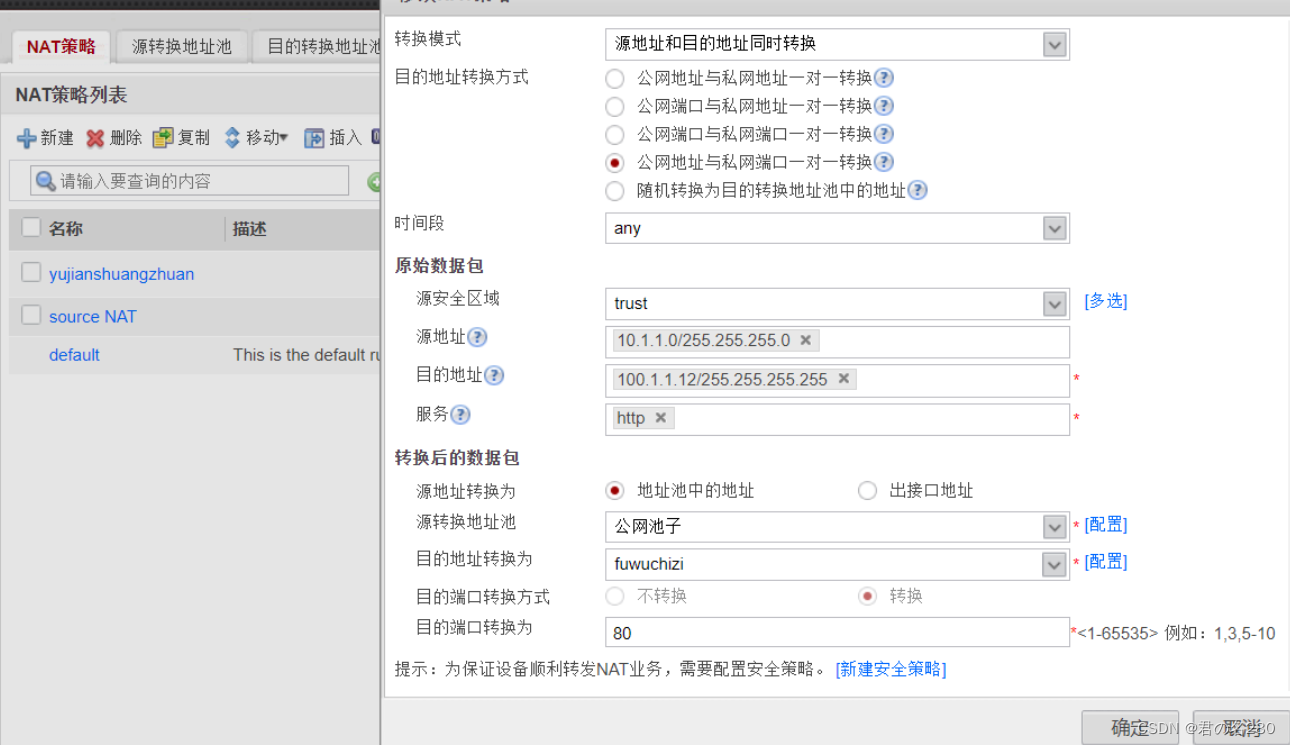Expand the 移动 dropdown arrow in toolbar
The height and width of the screenshot is (745, 1290).
(284, 139)
